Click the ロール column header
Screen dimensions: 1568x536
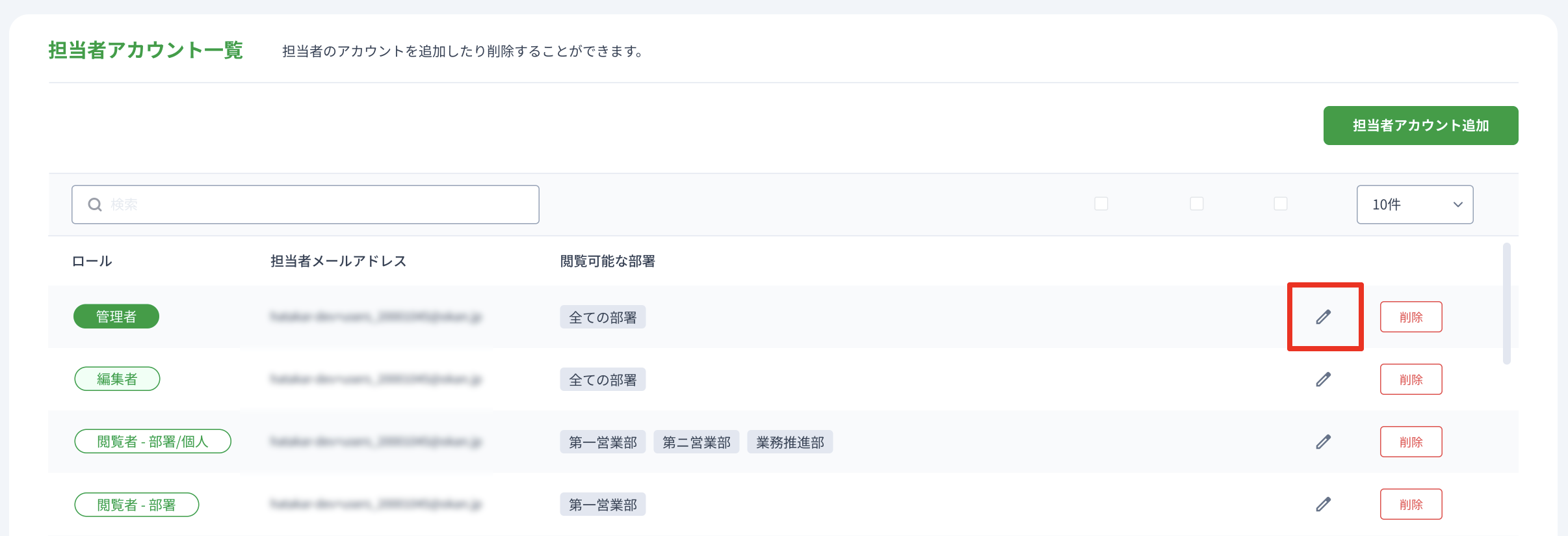pyautogui.click(x=92, y=261)
